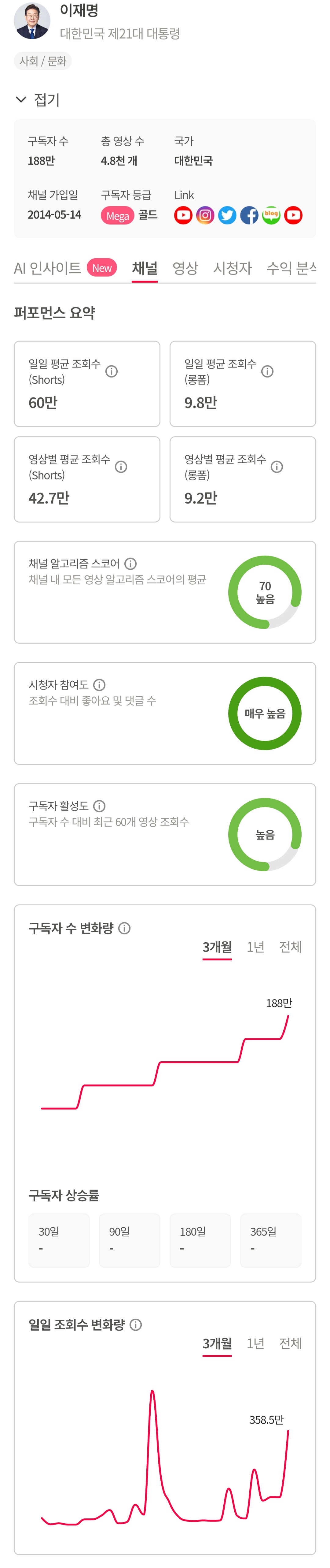Select 1년 range for subscriber chart

pyautogui.click(x=255, y=947)
